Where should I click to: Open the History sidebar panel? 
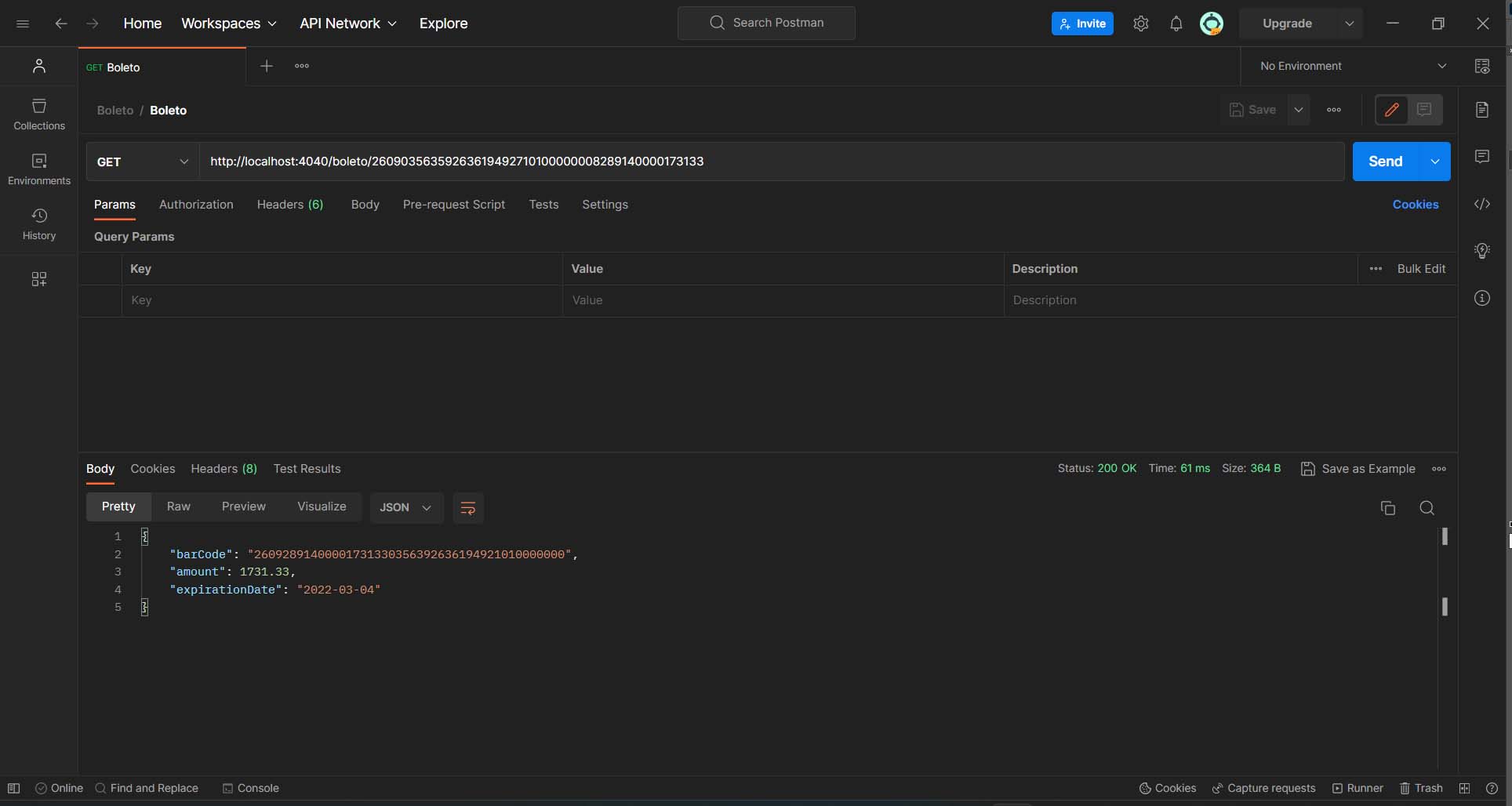point(39,224)
